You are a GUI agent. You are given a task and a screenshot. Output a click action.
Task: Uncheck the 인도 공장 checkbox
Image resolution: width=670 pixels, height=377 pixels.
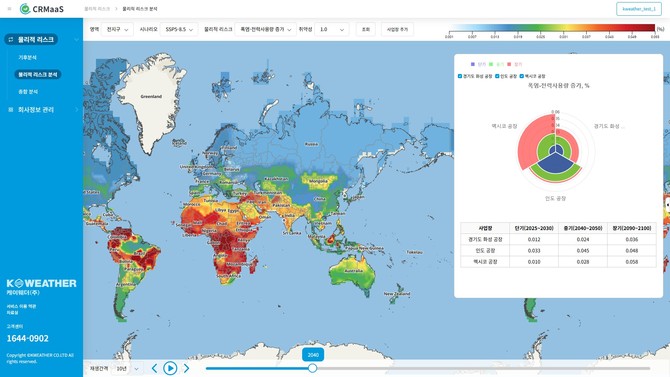(x=497, y=76)
